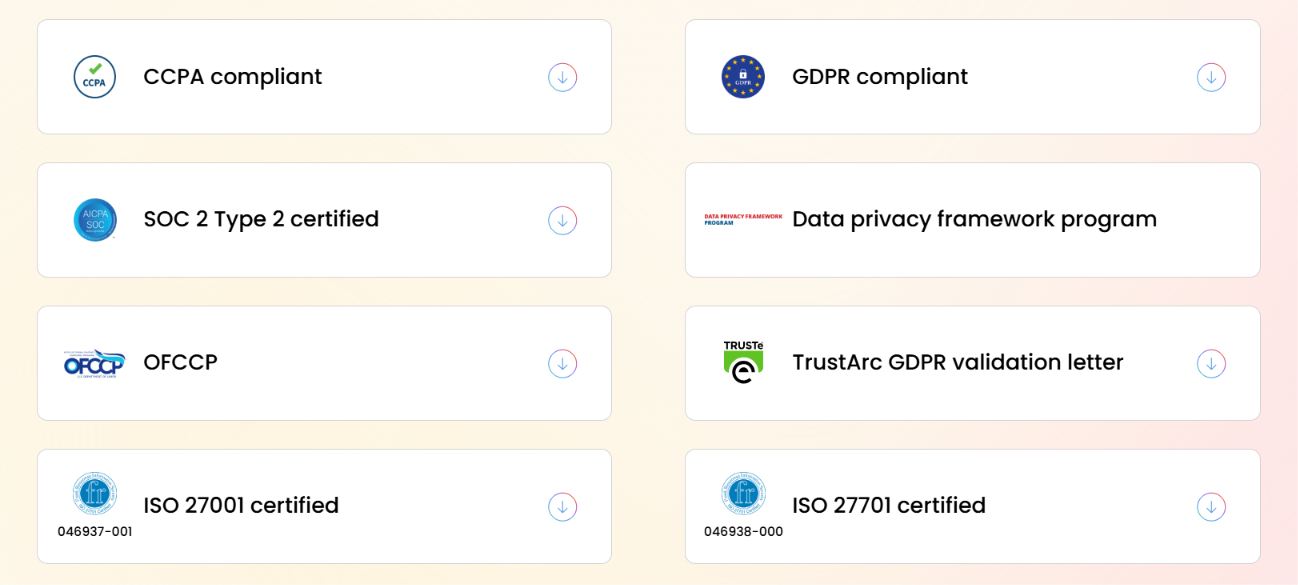Download the CCPA compliant document
The width and height of the screenshot is (1298, 585).
562,77
